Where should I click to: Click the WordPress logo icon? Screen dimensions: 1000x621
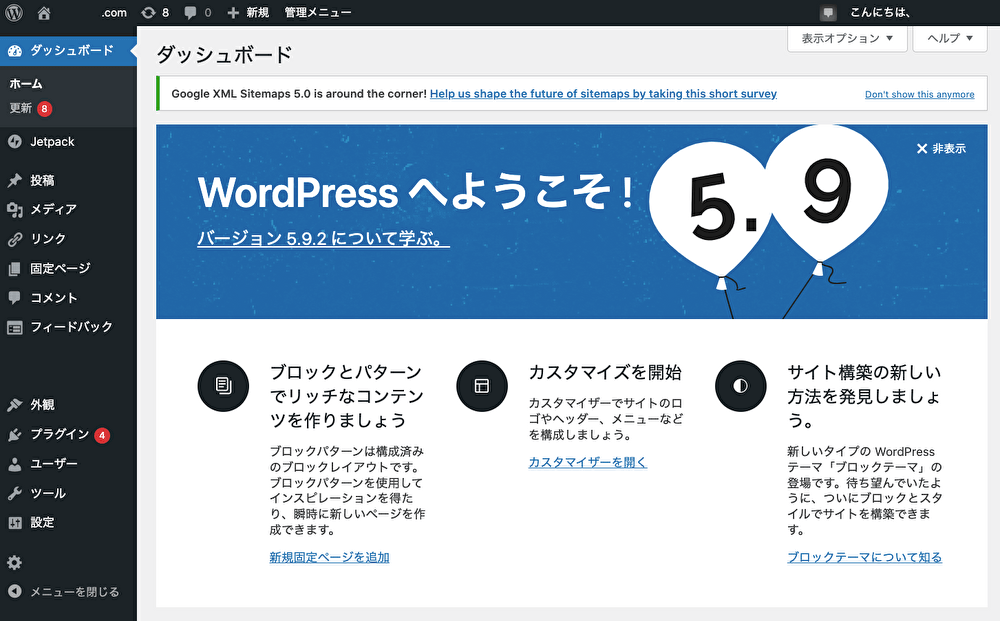point(15,13)
